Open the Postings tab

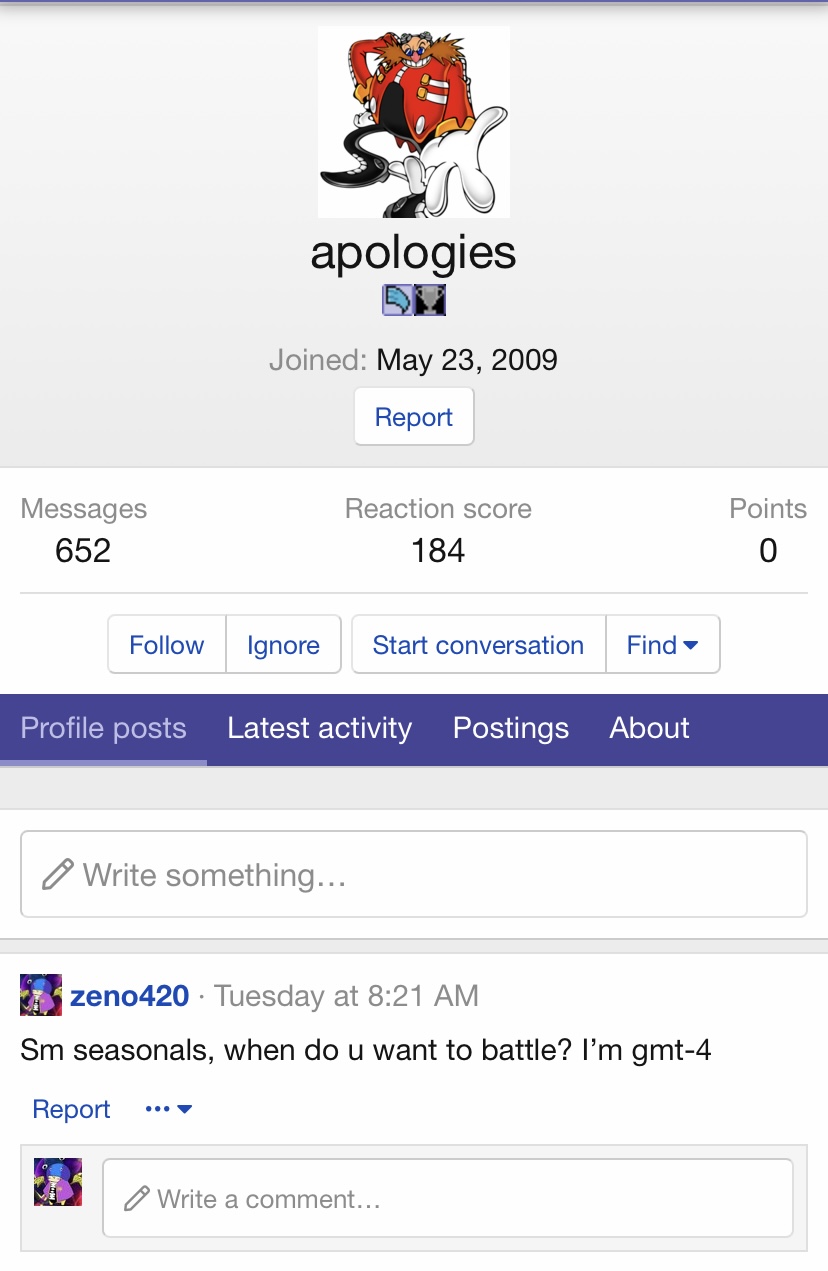click(x=511, y=728)
